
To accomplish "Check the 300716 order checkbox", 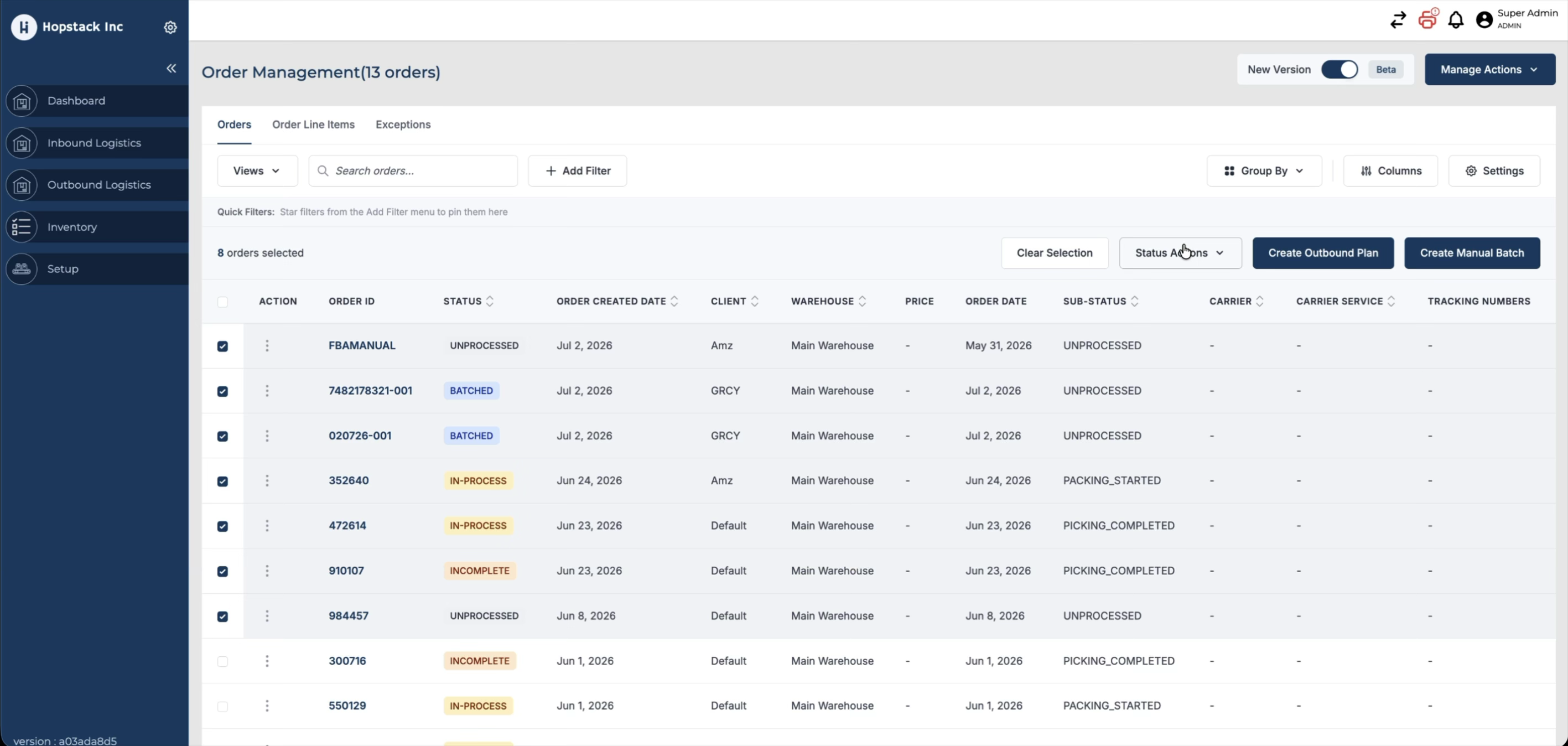I will tap(223, 662).
